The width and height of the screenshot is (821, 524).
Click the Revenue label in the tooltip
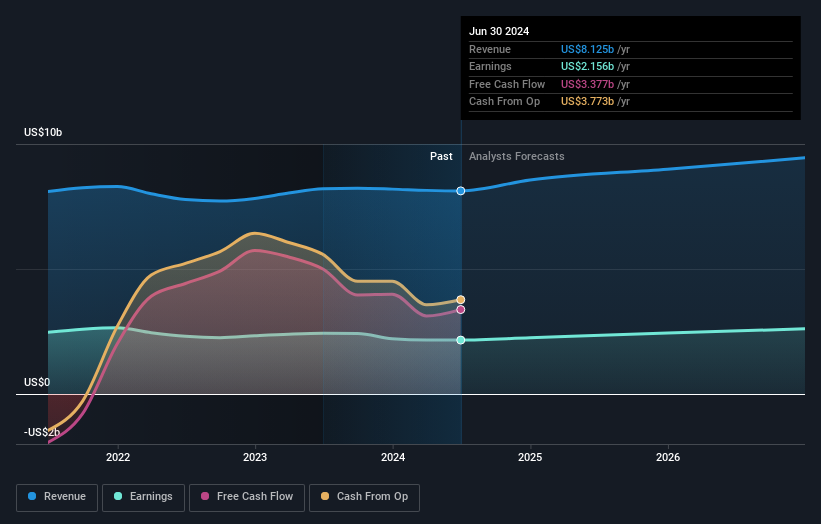(490, 49)
